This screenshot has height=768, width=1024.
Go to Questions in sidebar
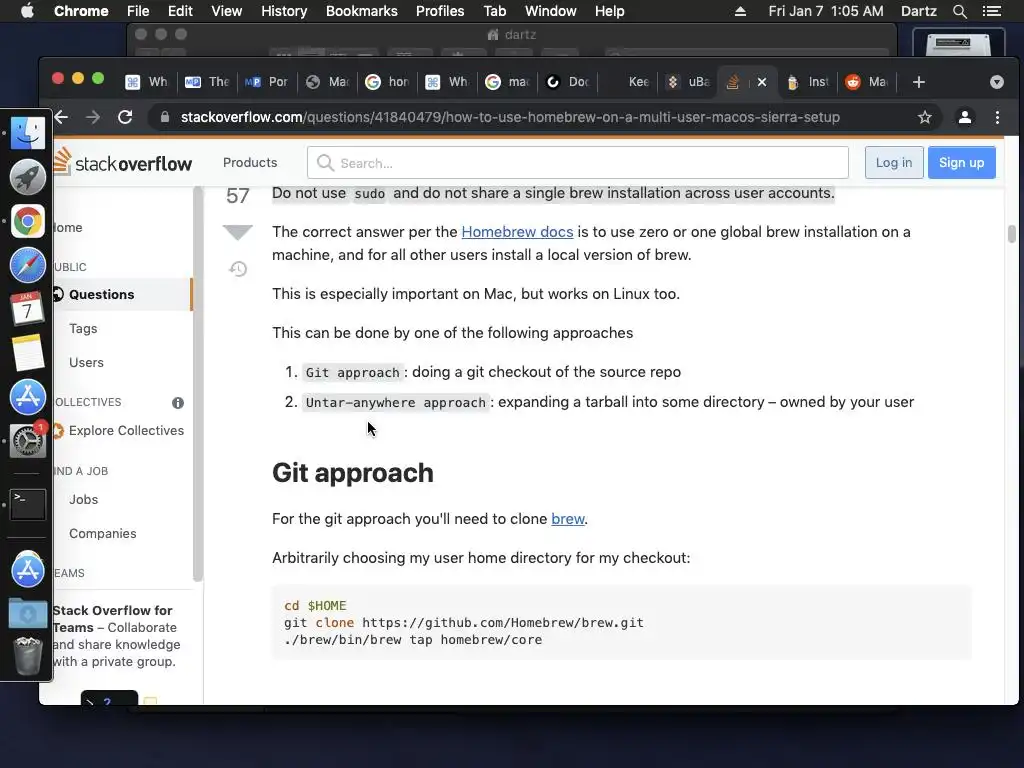[x=123, y=295]
